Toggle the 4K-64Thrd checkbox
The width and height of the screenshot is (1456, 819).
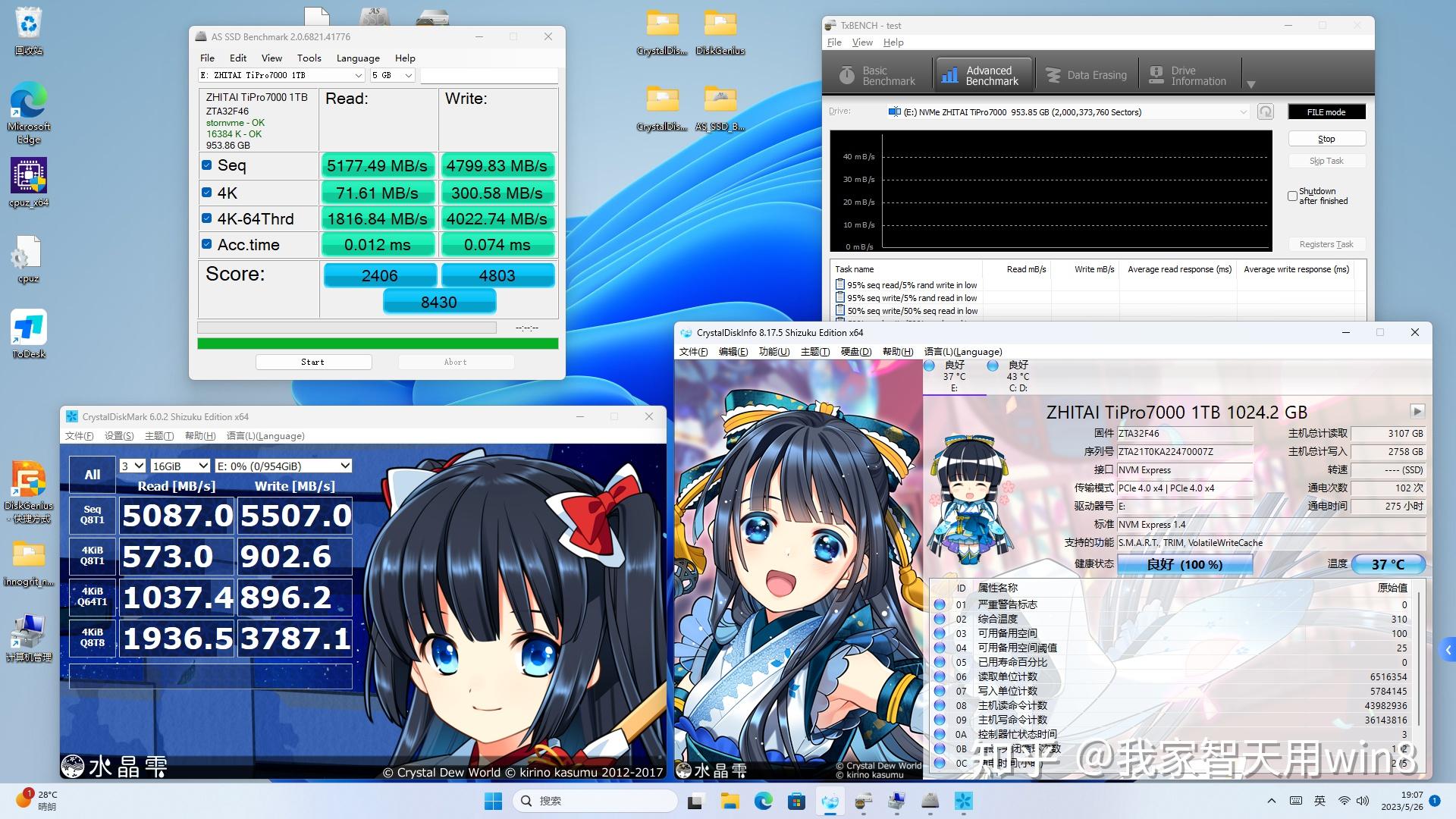[x=206, y=218]
